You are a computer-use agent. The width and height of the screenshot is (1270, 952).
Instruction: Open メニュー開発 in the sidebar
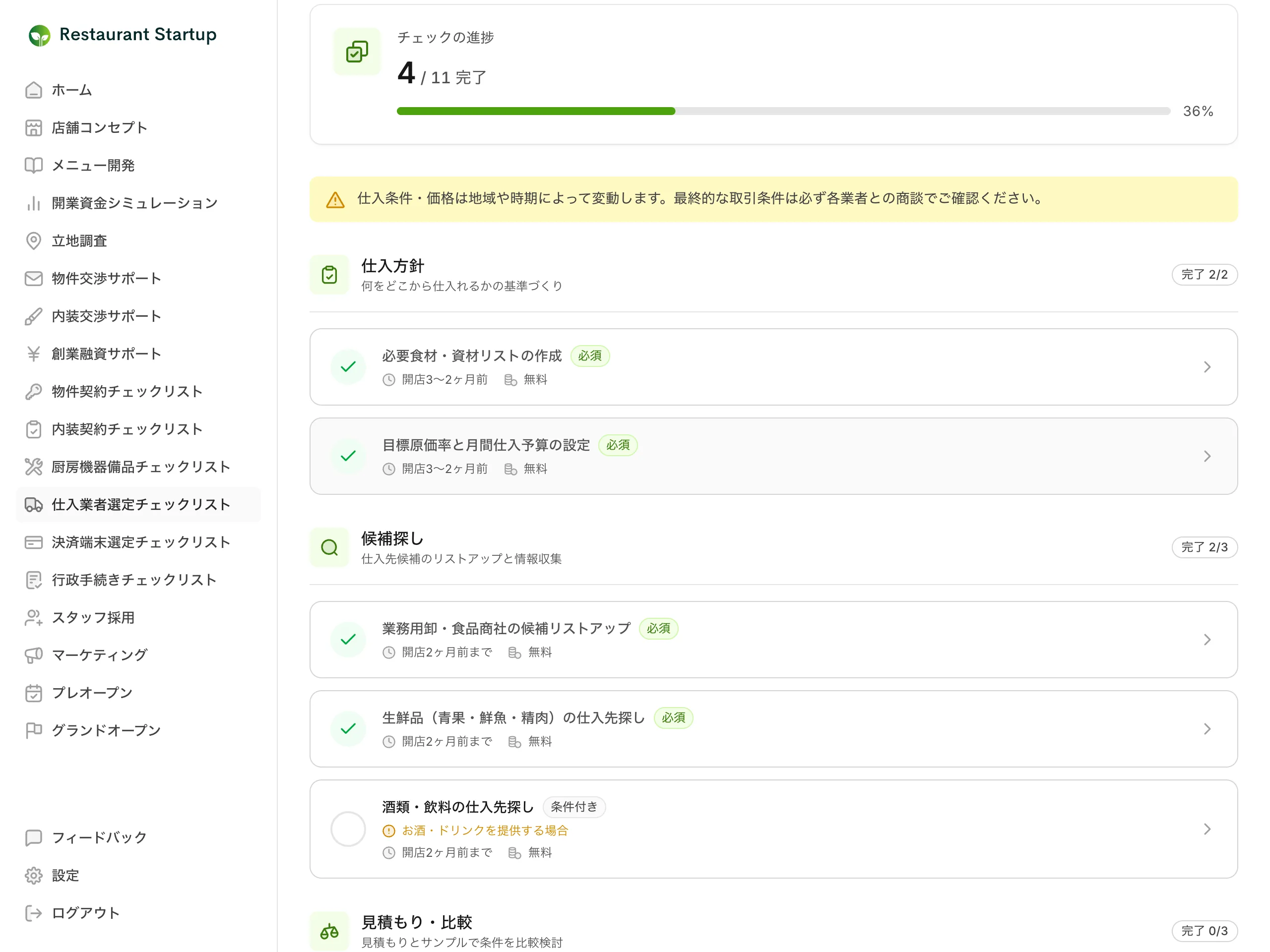[138, 165]
